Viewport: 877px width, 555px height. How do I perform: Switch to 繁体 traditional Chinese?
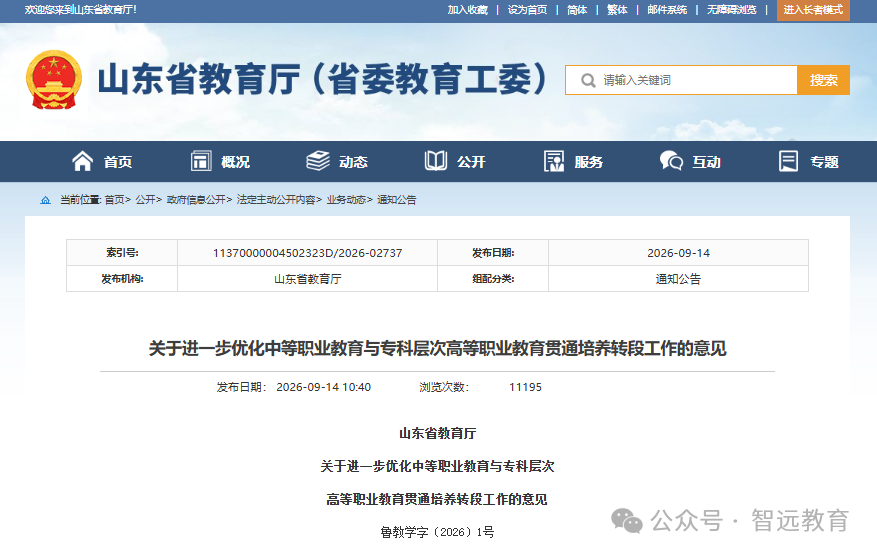(617, 10)
